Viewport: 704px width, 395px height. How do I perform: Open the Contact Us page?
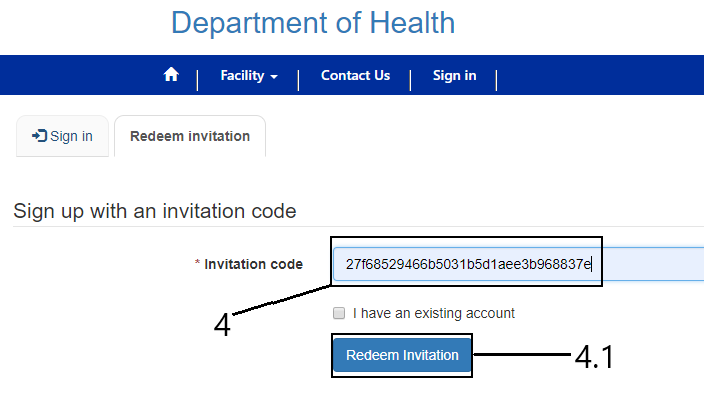pos(355,75)
